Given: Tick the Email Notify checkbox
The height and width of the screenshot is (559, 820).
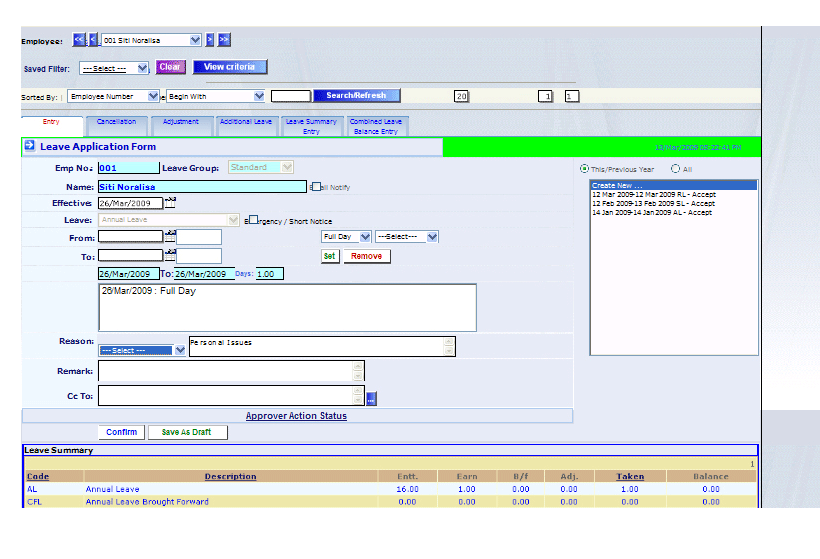Looking at the screenshot, I should pos(313,186).
